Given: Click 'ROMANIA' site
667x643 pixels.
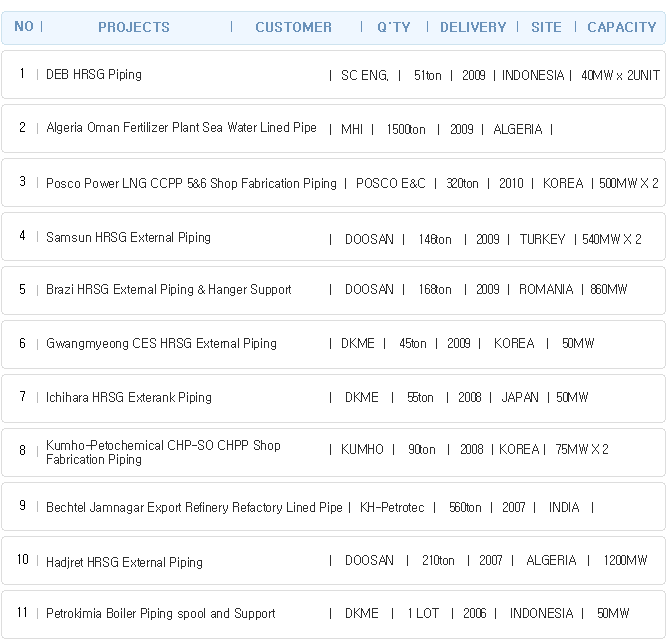Looking at the screenshot, I should [x=546, y=290].
